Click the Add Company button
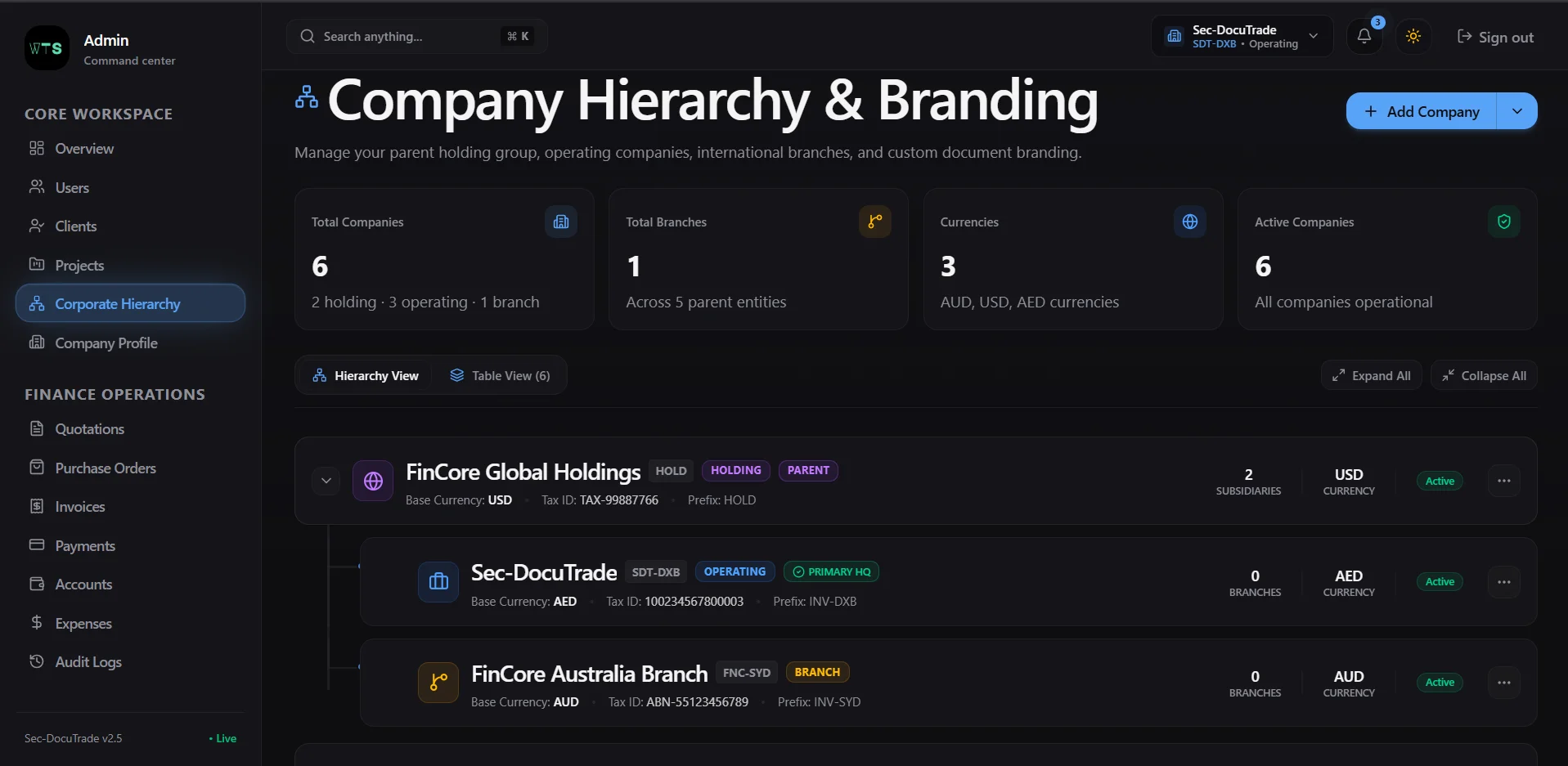 1422,111
